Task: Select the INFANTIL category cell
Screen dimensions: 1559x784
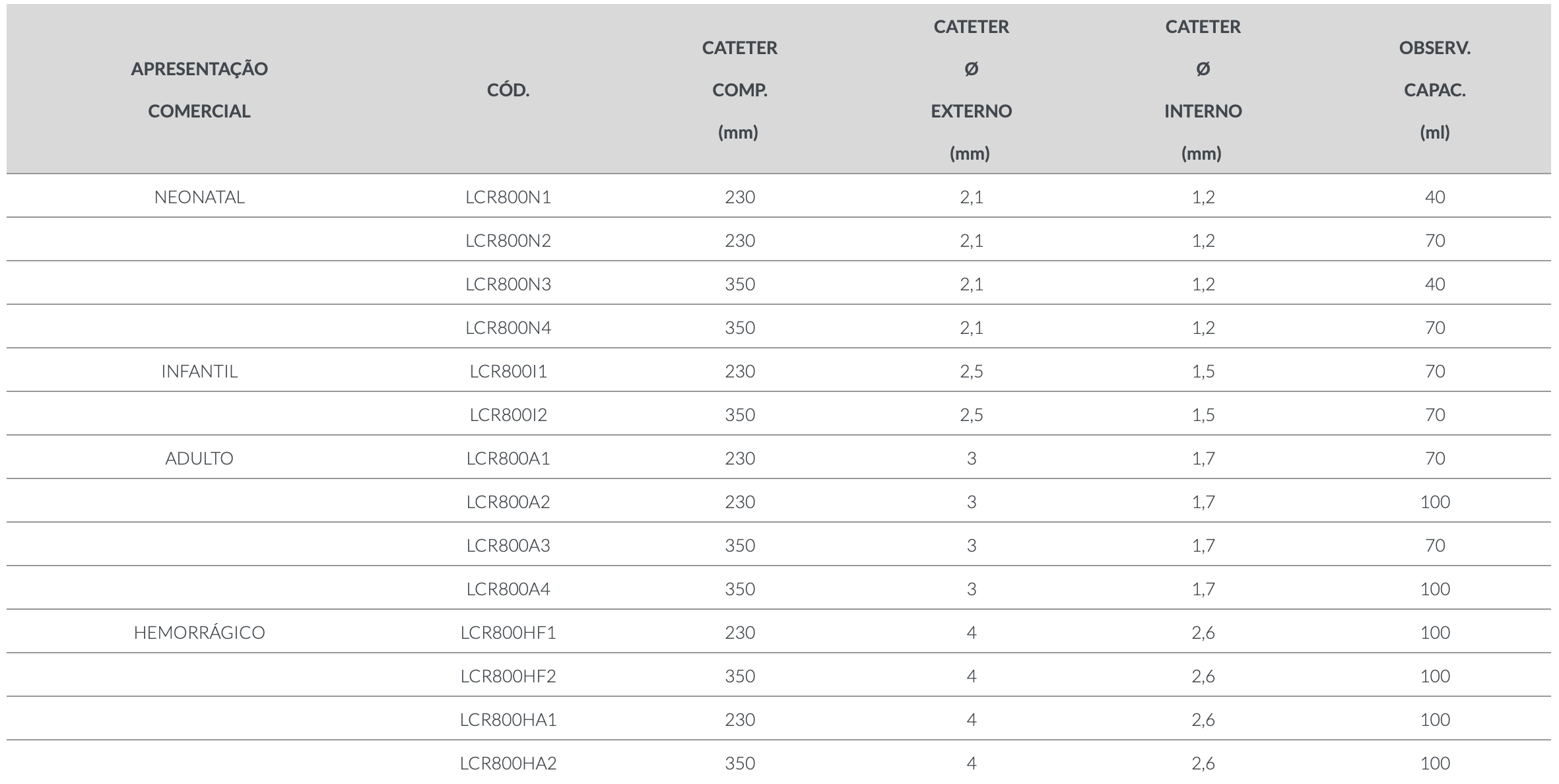Action: [199, 371]
